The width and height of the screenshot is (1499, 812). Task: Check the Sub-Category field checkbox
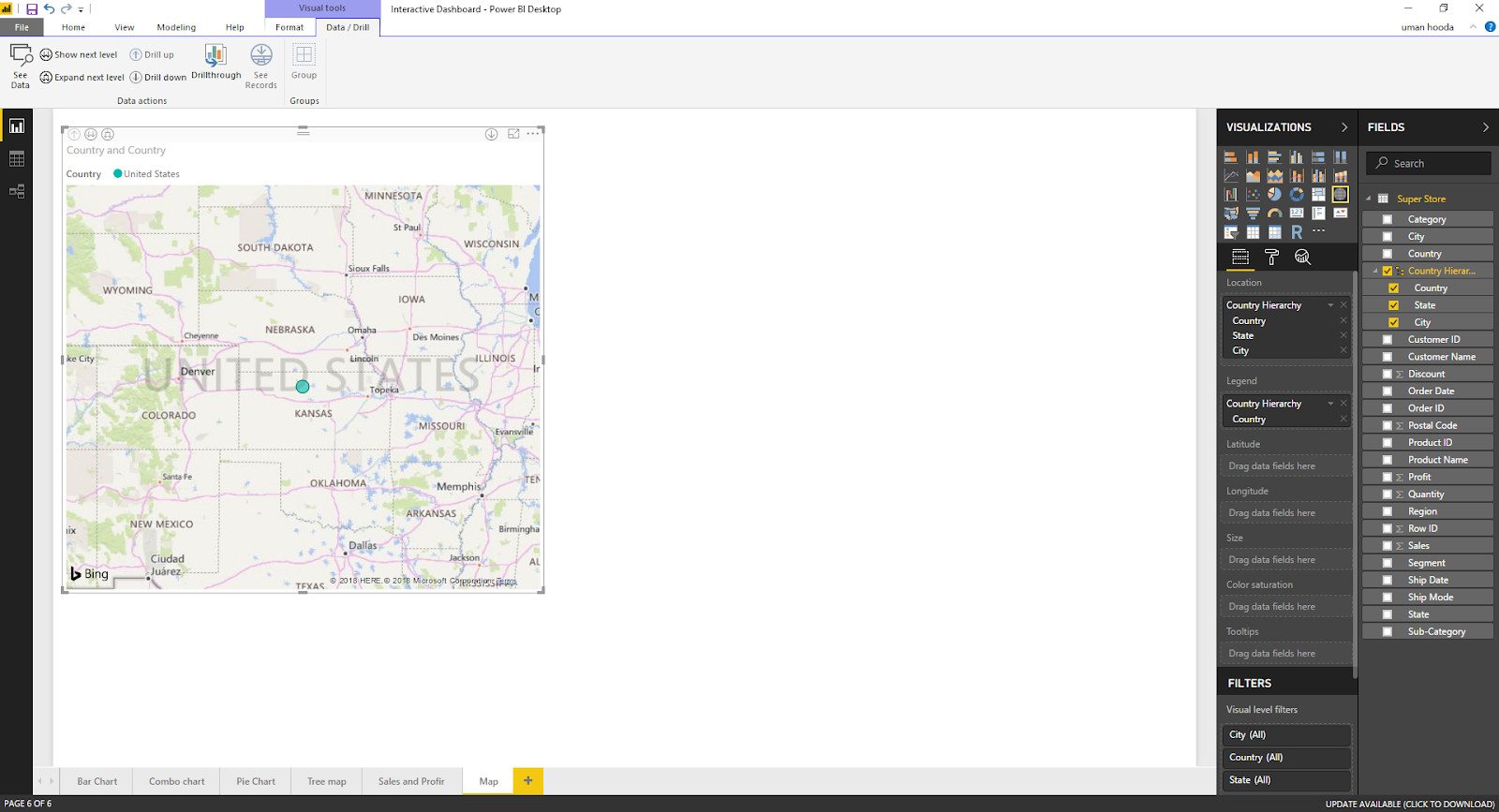click(1388, 632)
